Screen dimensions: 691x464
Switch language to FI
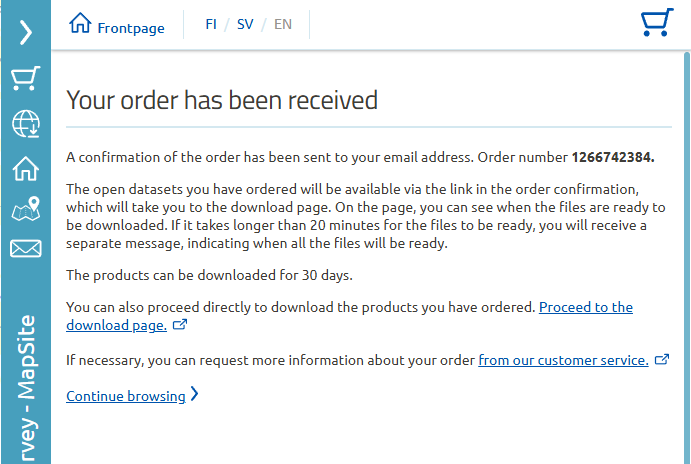[x=211, y=24]
